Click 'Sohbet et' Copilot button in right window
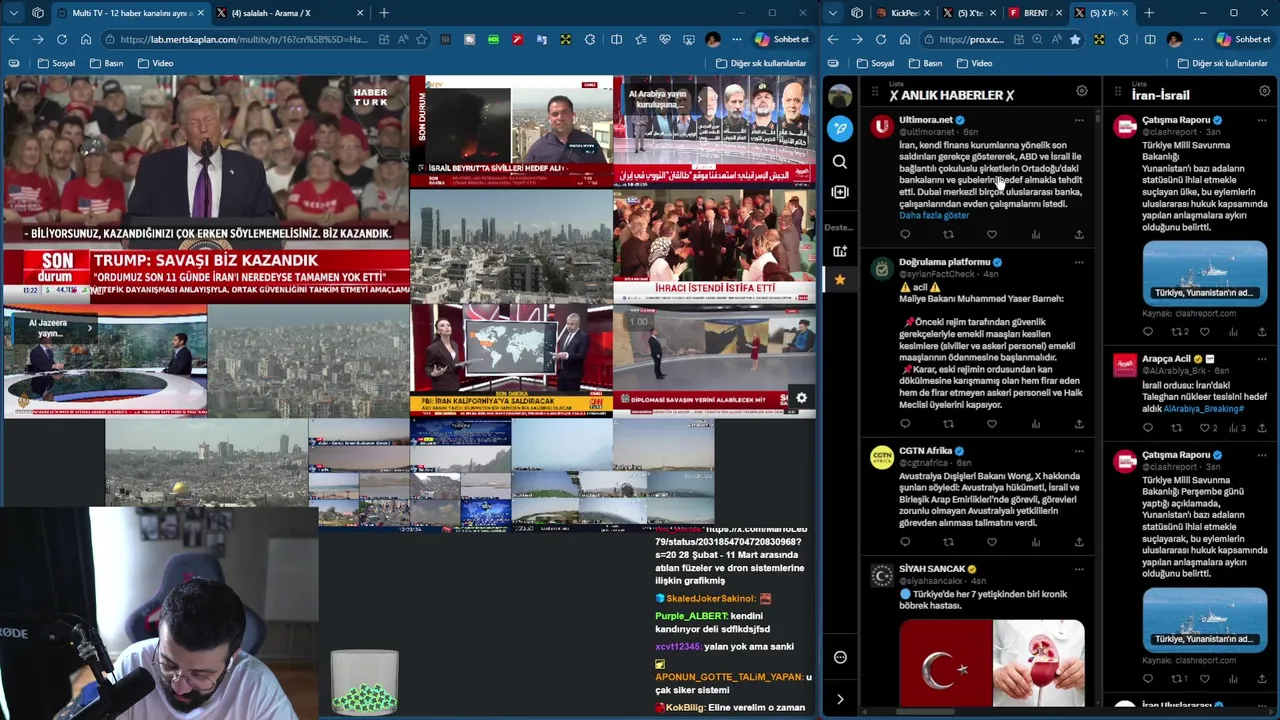 point(1243,39)
